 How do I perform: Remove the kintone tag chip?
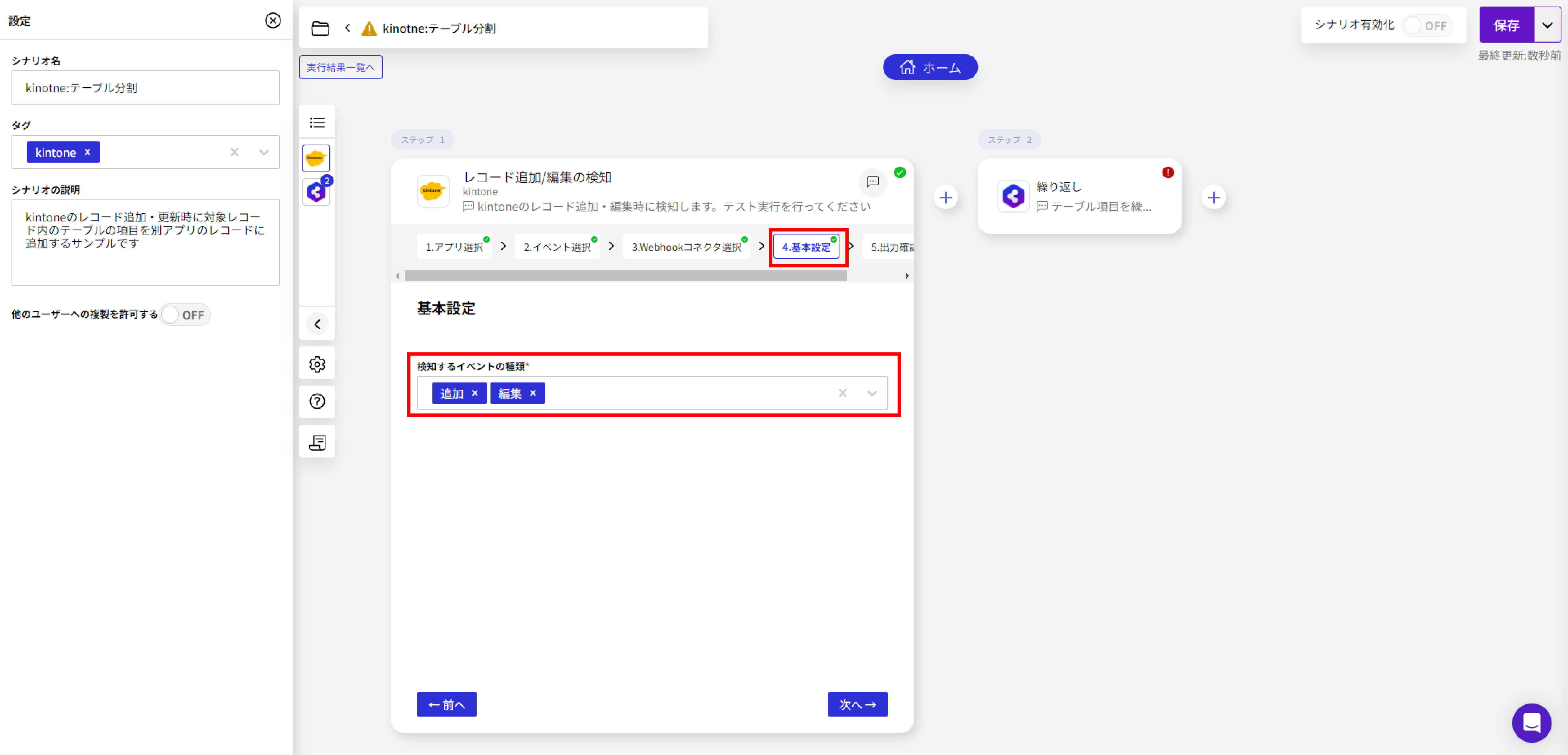[88, 152]
